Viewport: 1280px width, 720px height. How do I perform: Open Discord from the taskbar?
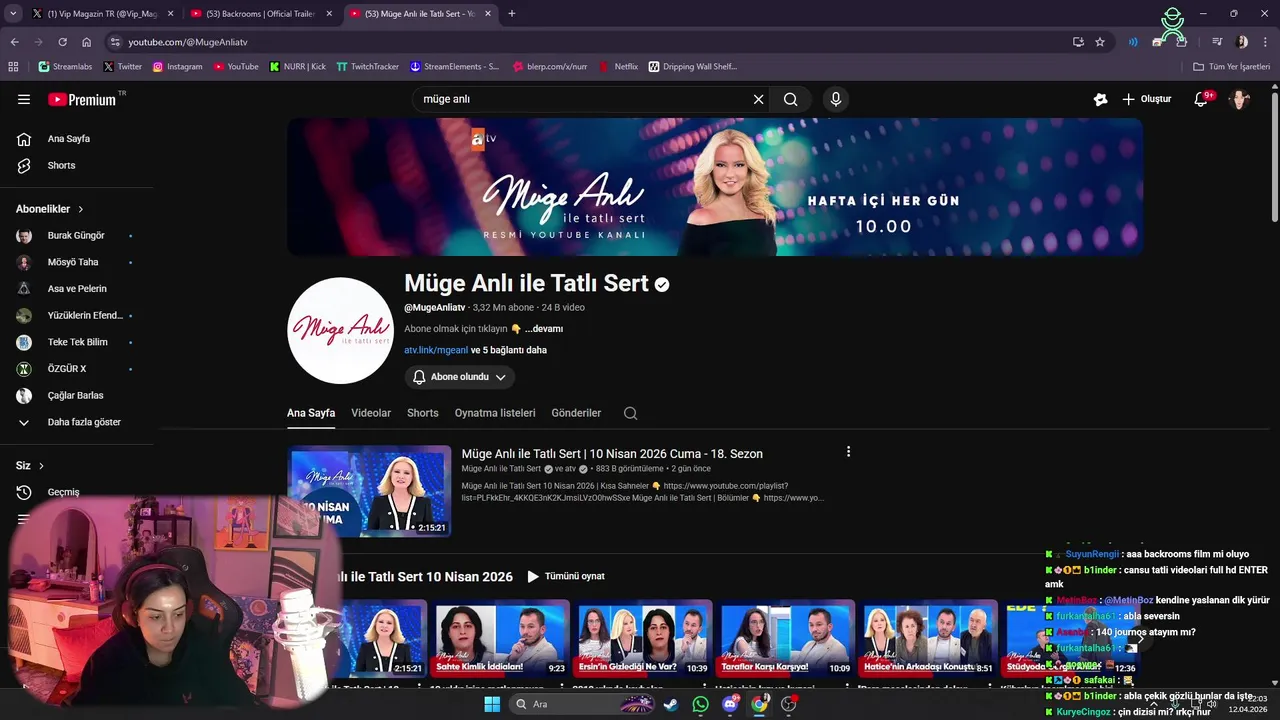pyautogui.click(x=730, y=704)
